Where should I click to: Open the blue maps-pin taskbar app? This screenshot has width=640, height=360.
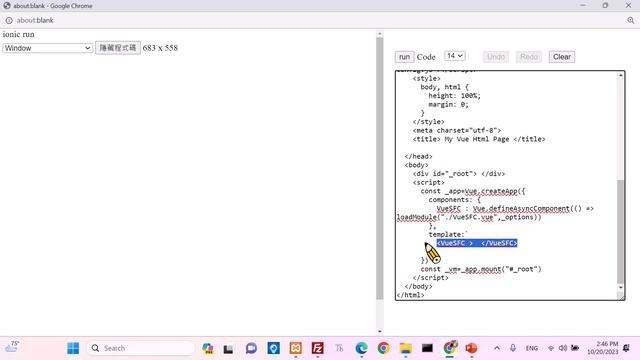click(x=273, y=348)
